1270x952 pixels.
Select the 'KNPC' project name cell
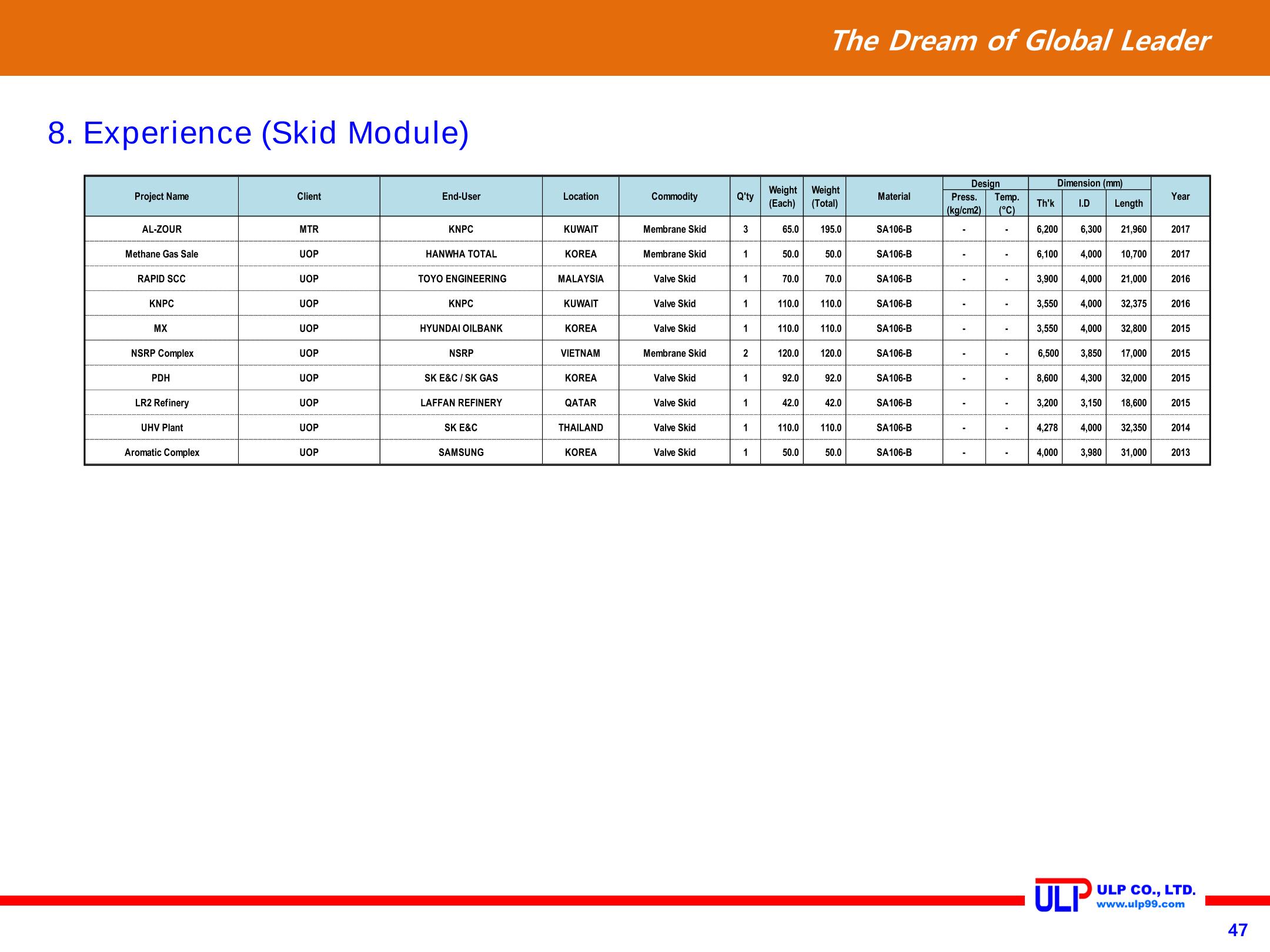click(162, 304)
